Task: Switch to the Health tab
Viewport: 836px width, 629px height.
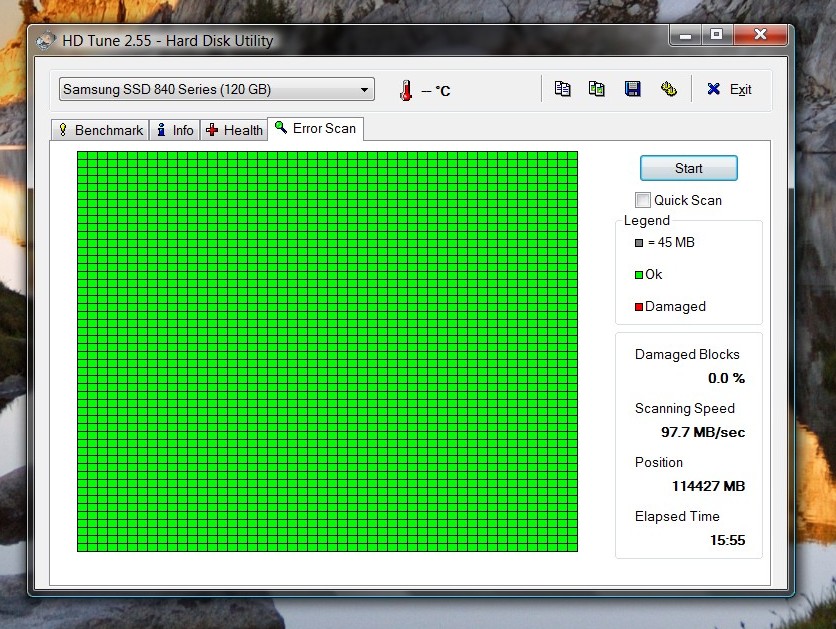Action: [x=234, y=130]
